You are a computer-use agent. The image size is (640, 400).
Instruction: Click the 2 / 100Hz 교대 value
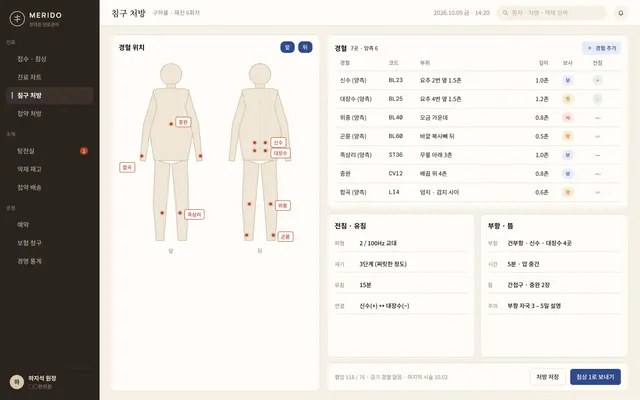pos(378,243)
